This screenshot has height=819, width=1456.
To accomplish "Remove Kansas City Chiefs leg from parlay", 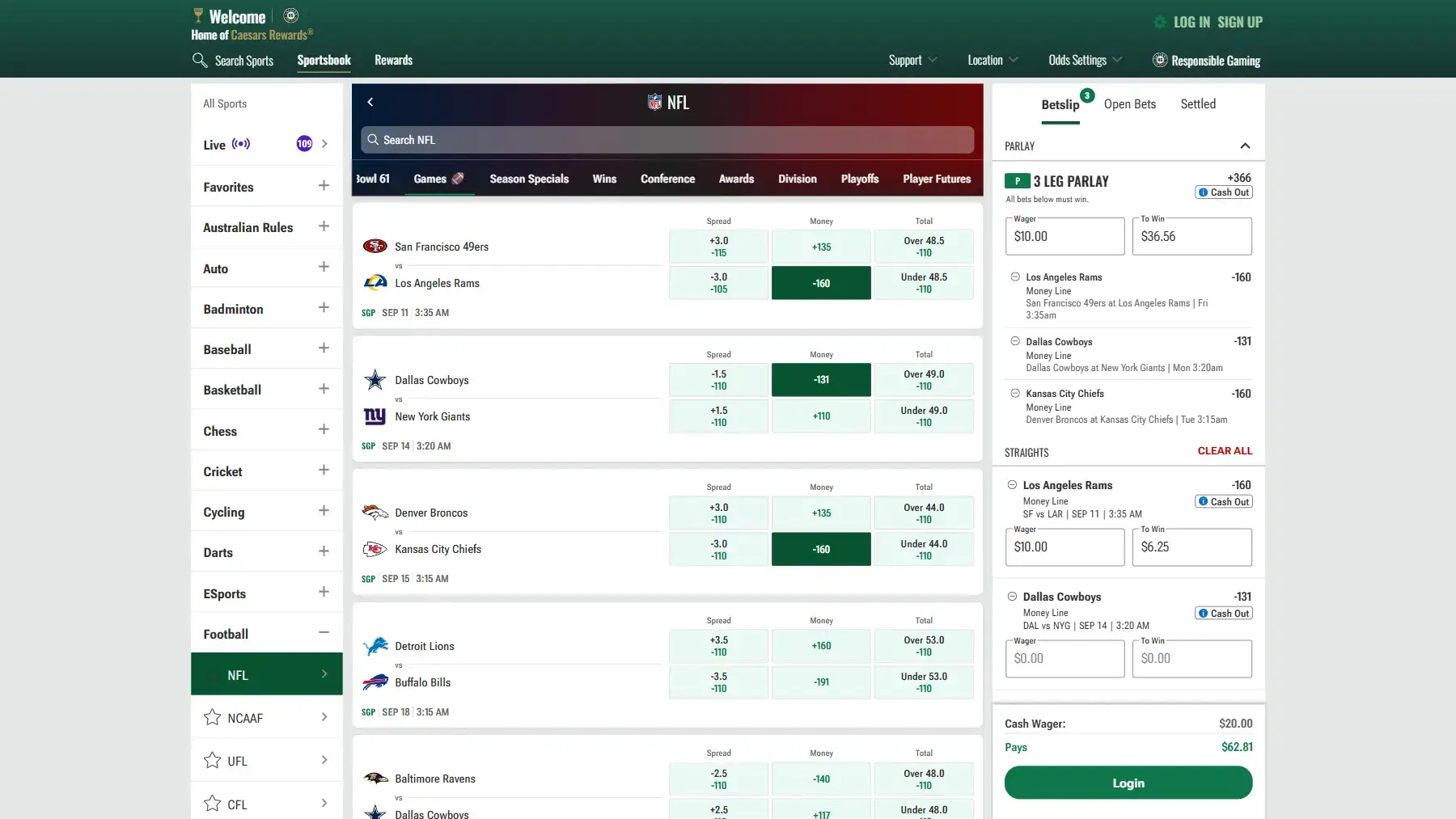I will 1015,393.
